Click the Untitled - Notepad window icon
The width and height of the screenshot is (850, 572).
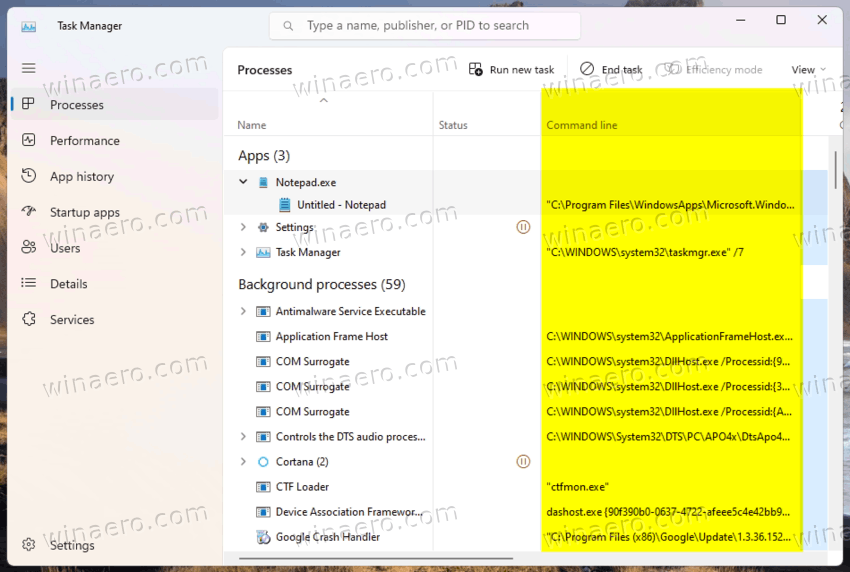(x=284, y=205)
